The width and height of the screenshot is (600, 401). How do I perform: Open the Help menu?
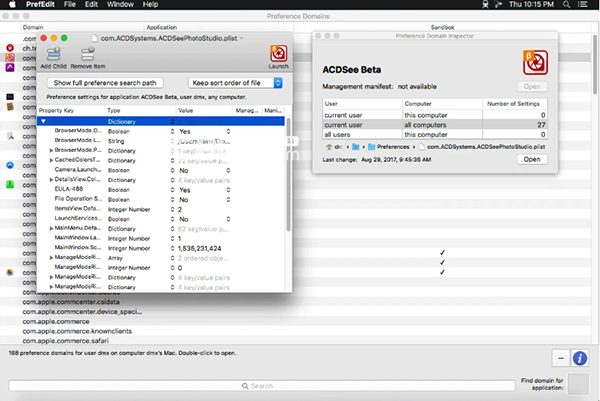point(150,5)
